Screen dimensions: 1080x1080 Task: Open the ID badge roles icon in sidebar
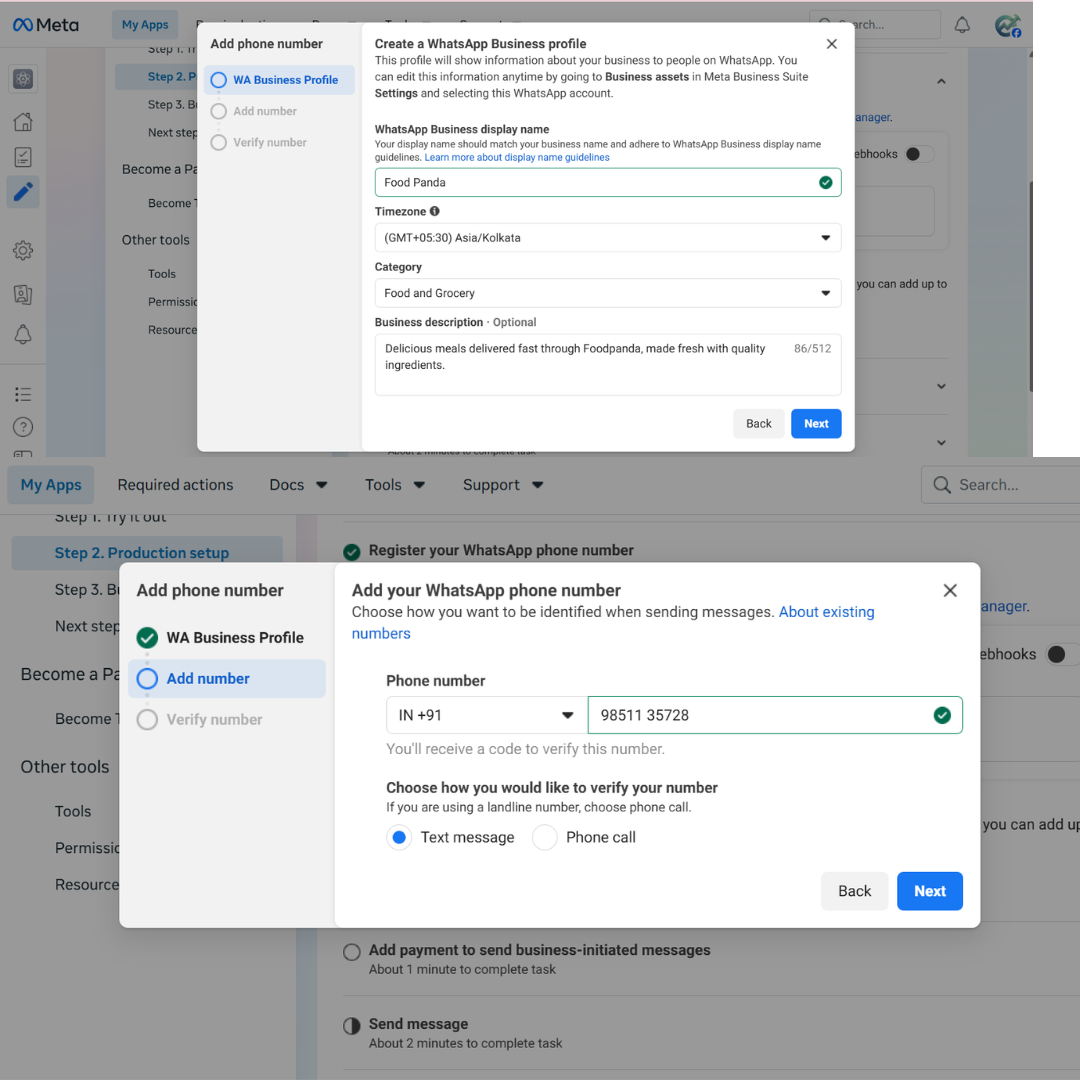pyautogui.click(x=23, y=294)
